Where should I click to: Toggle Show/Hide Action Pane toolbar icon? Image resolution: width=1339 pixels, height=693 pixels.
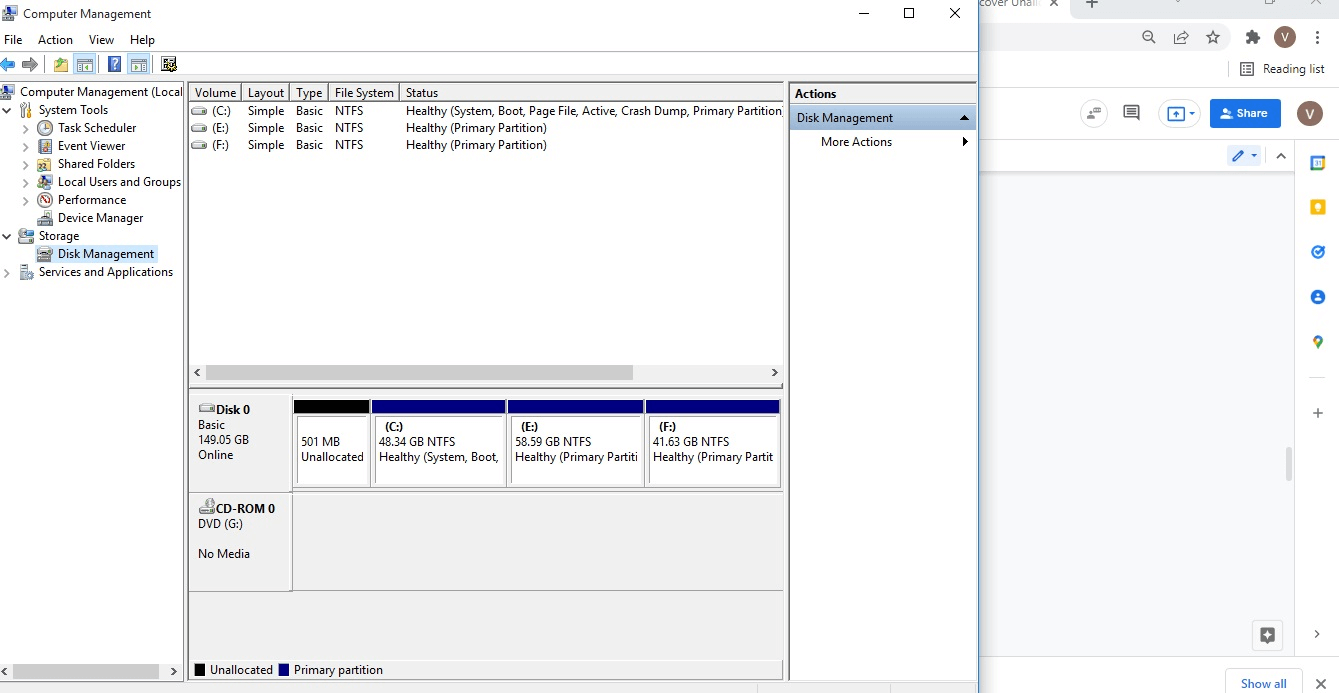[x=139, y=65]
